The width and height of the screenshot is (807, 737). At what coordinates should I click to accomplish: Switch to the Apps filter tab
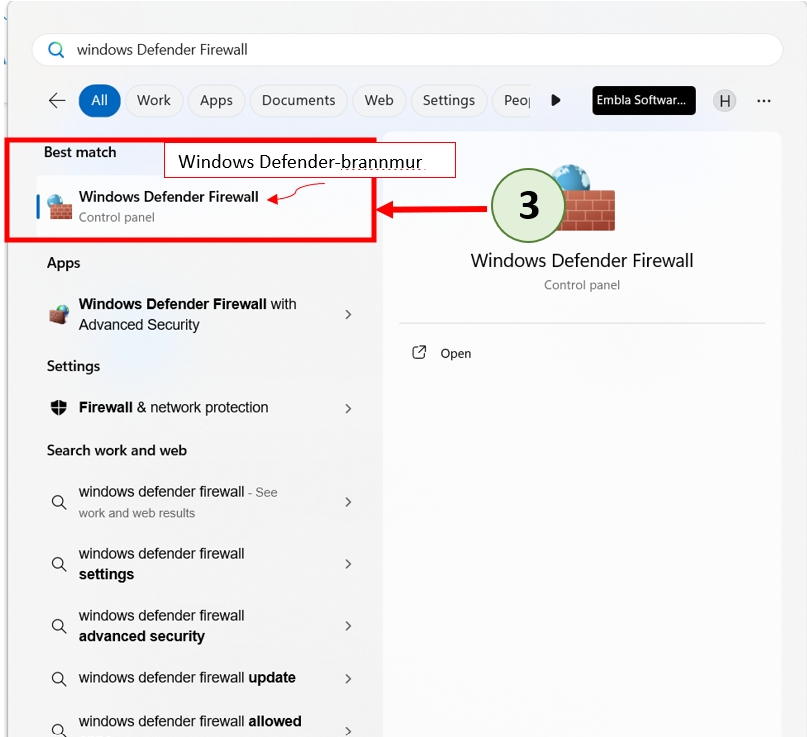pos(216,100)
